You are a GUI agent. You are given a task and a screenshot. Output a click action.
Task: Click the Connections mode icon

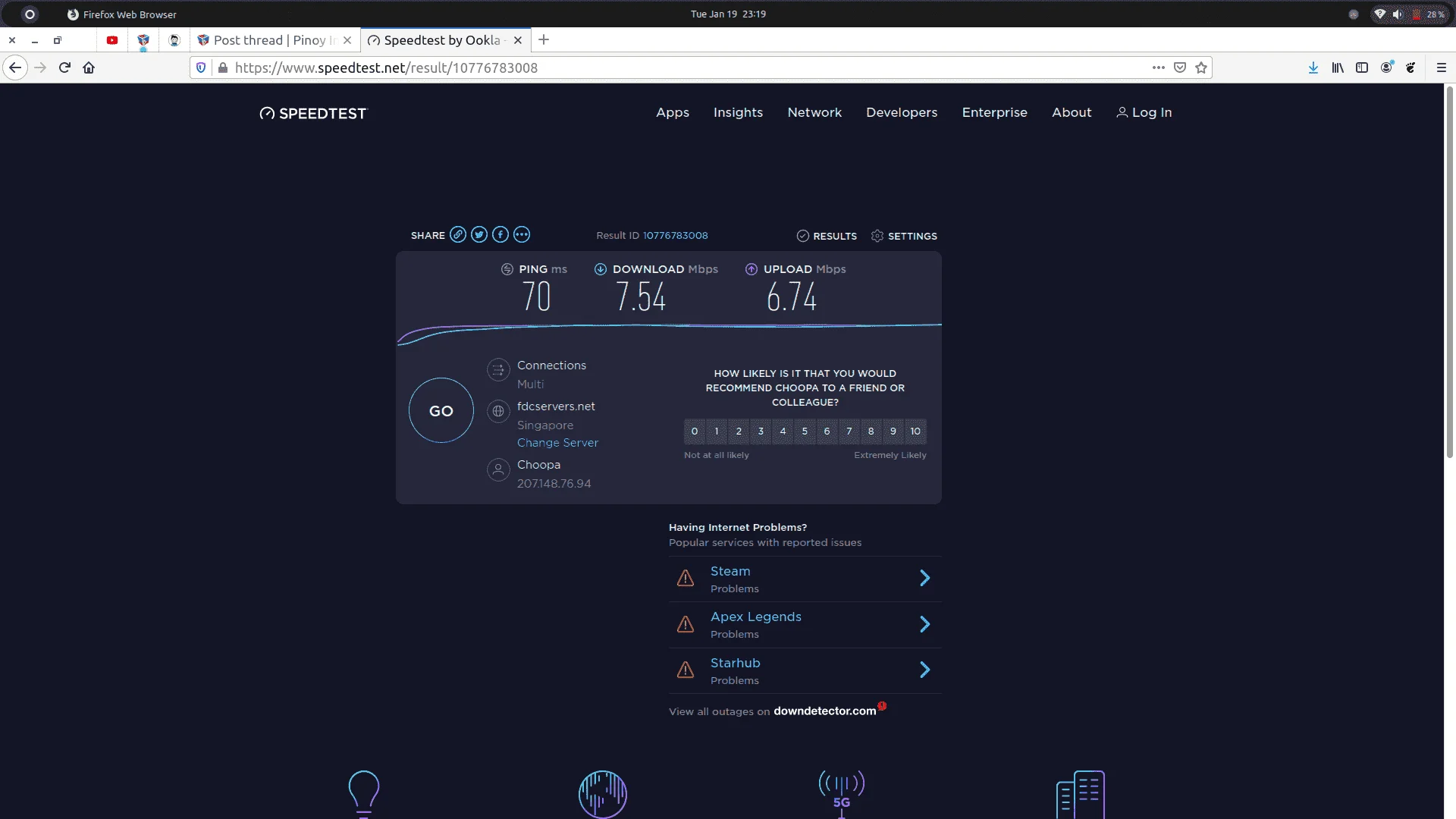point(498,370)
